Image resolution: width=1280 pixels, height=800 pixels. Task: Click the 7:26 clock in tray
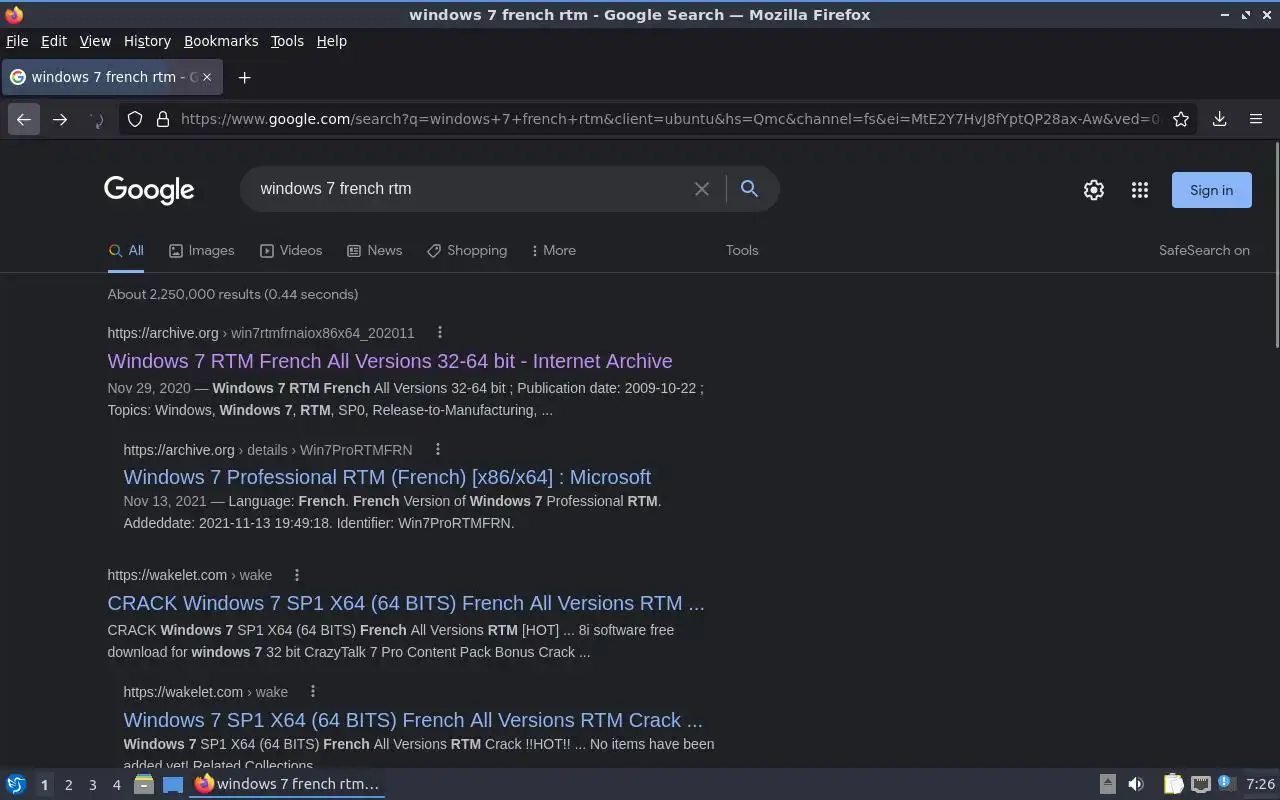[1260, 784]
